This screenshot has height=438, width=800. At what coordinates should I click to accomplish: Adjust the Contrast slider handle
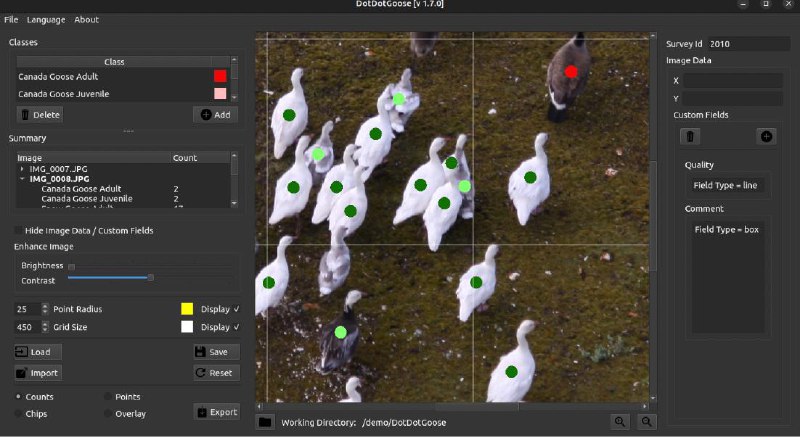click(x=151, y=278)
